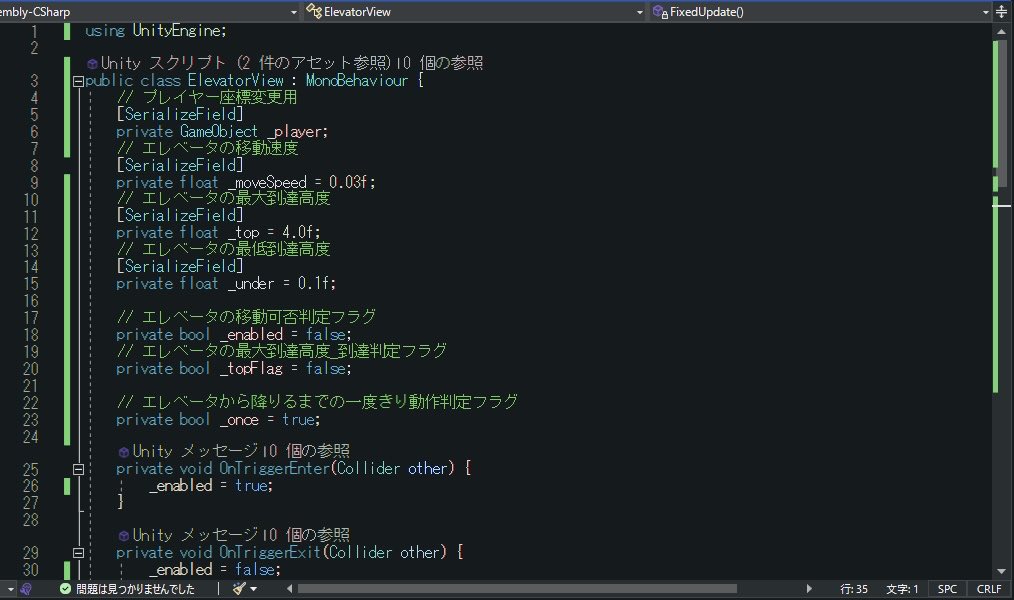
Task: Open the zoom level dropdown arrow
Action: pos(10,589)
